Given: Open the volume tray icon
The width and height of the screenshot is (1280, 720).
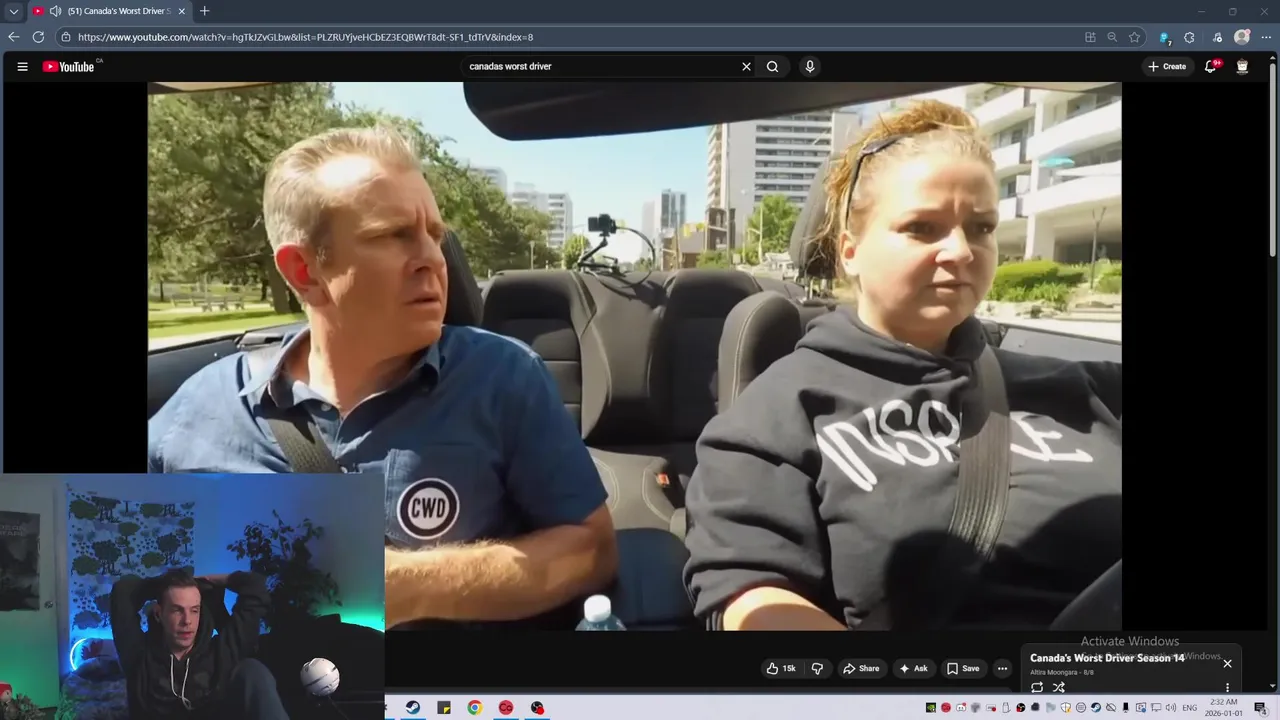Looking at the screenshot, I should click(x=1170, y=708).
